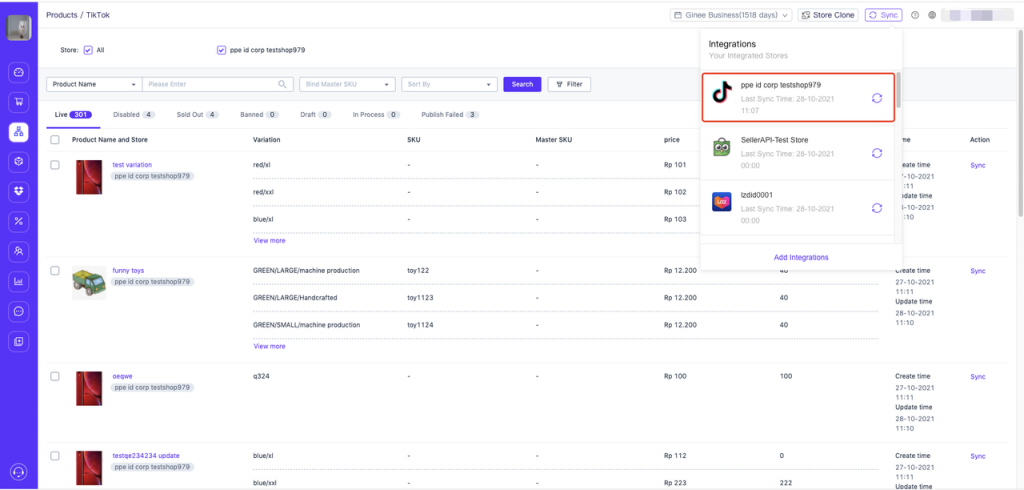Open the Product Name search-type dropdown
The height and width of the screenshot is (490, 1024).
[94, 84]
